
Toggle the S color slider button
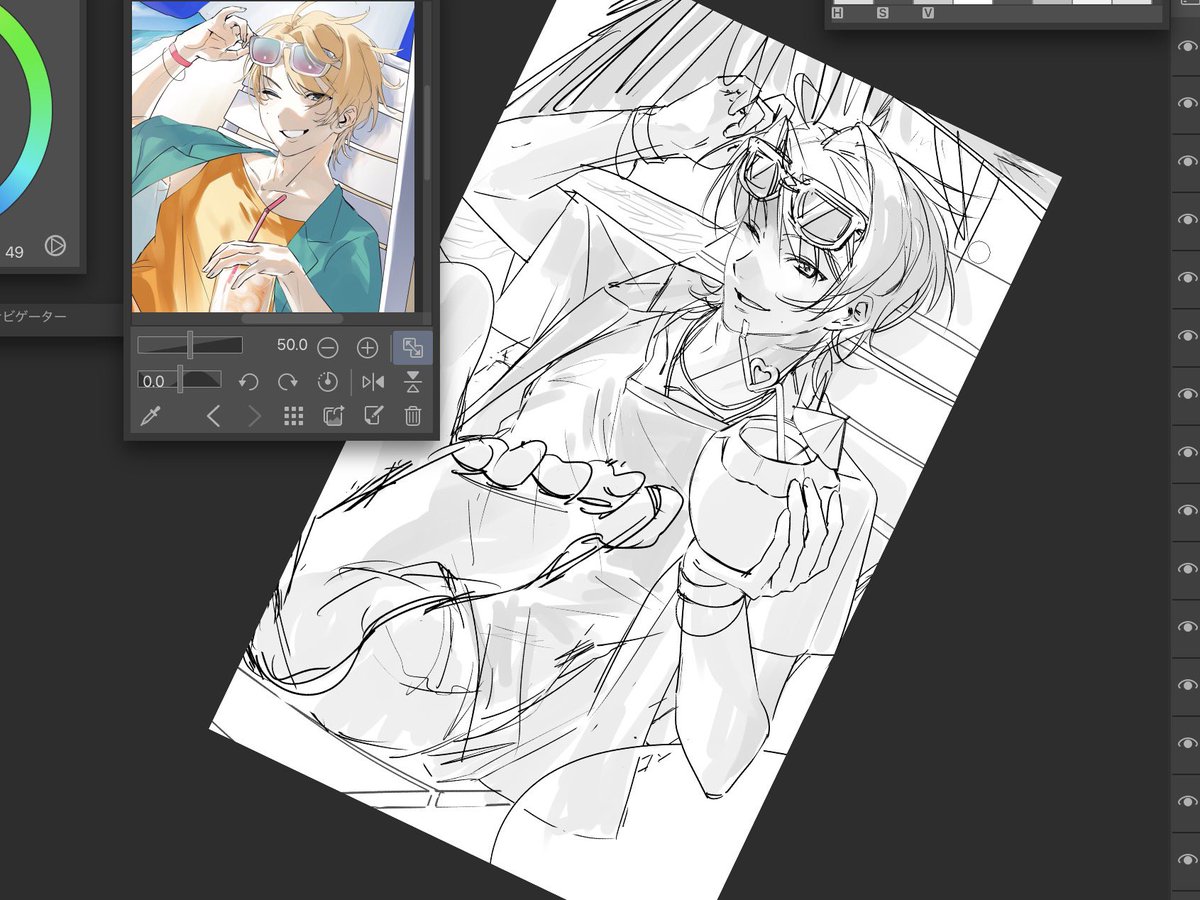882,13
